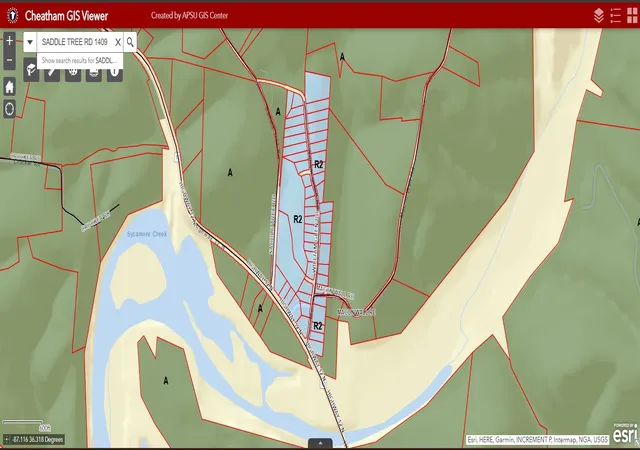Activate the My Location compass button
Viewport: 640px width, 450px height.
coord(9,109)
